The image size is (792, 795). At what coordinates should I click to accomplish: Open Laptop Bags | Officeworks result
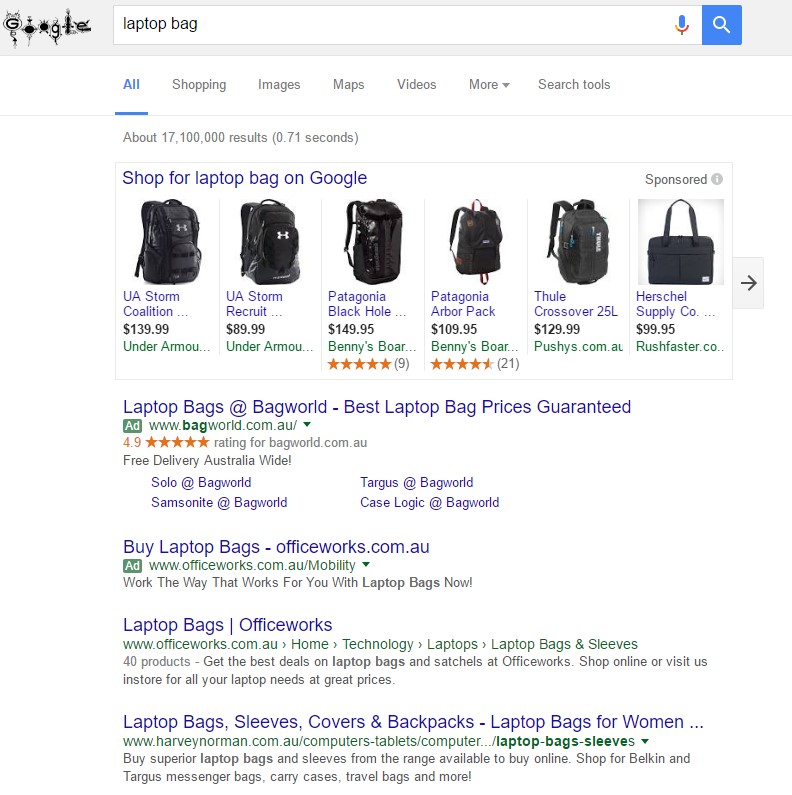228,625
